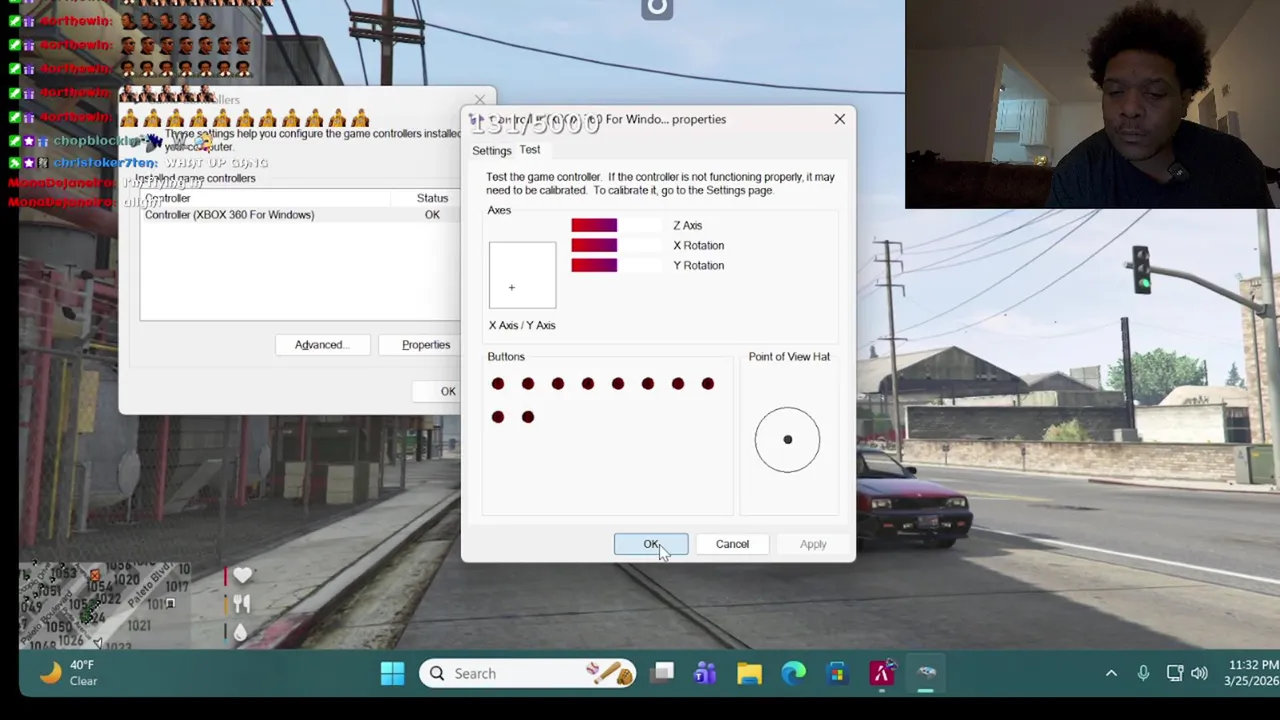Click the water drop thirst HUD icon
Image resolution: width=1280 pixels, height=720 pixels.
point(241,632)
